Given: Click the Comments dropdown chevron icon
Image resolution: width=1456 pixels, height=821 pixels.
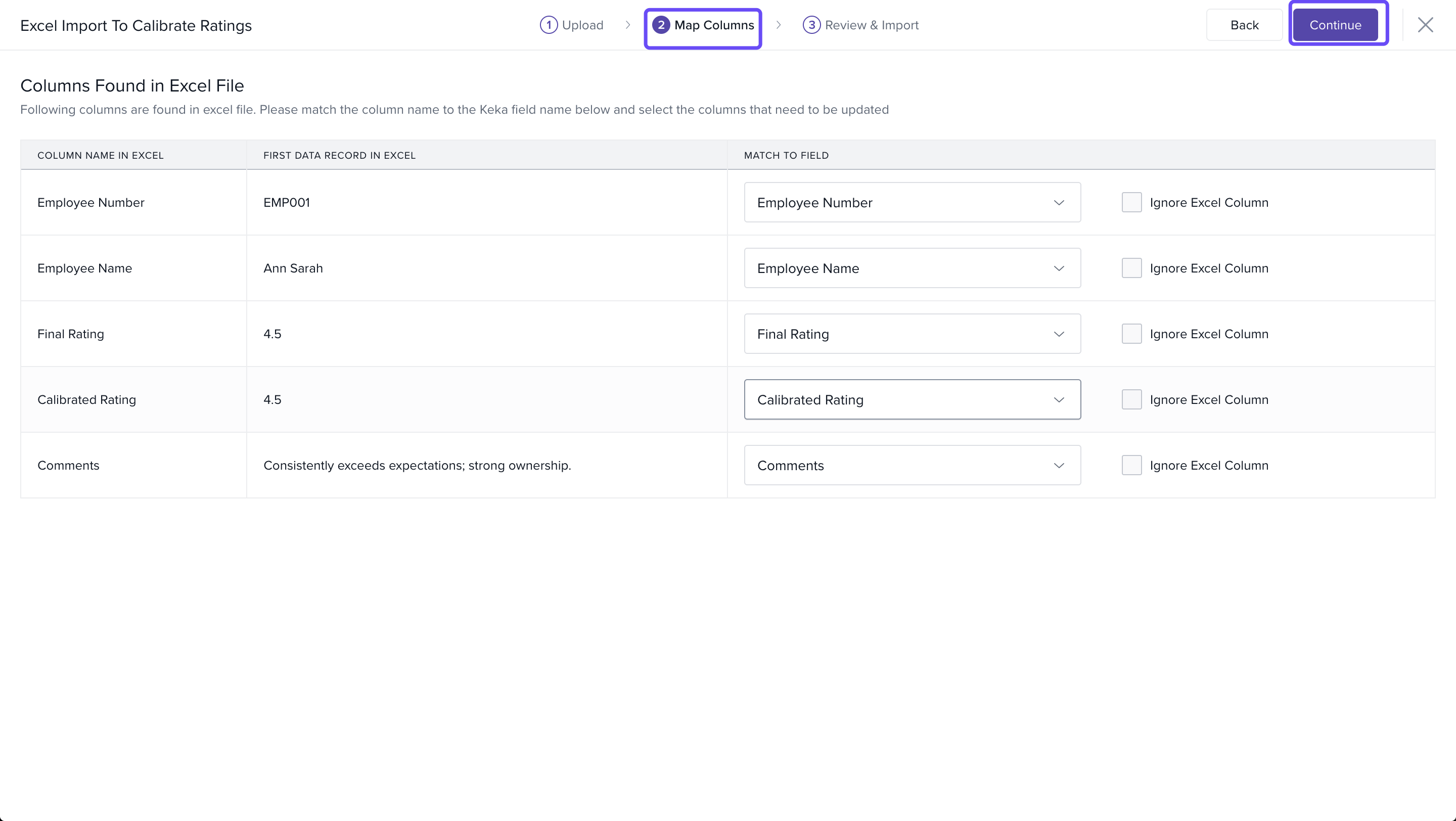Looking at the screenshot, I should 1059,466.
